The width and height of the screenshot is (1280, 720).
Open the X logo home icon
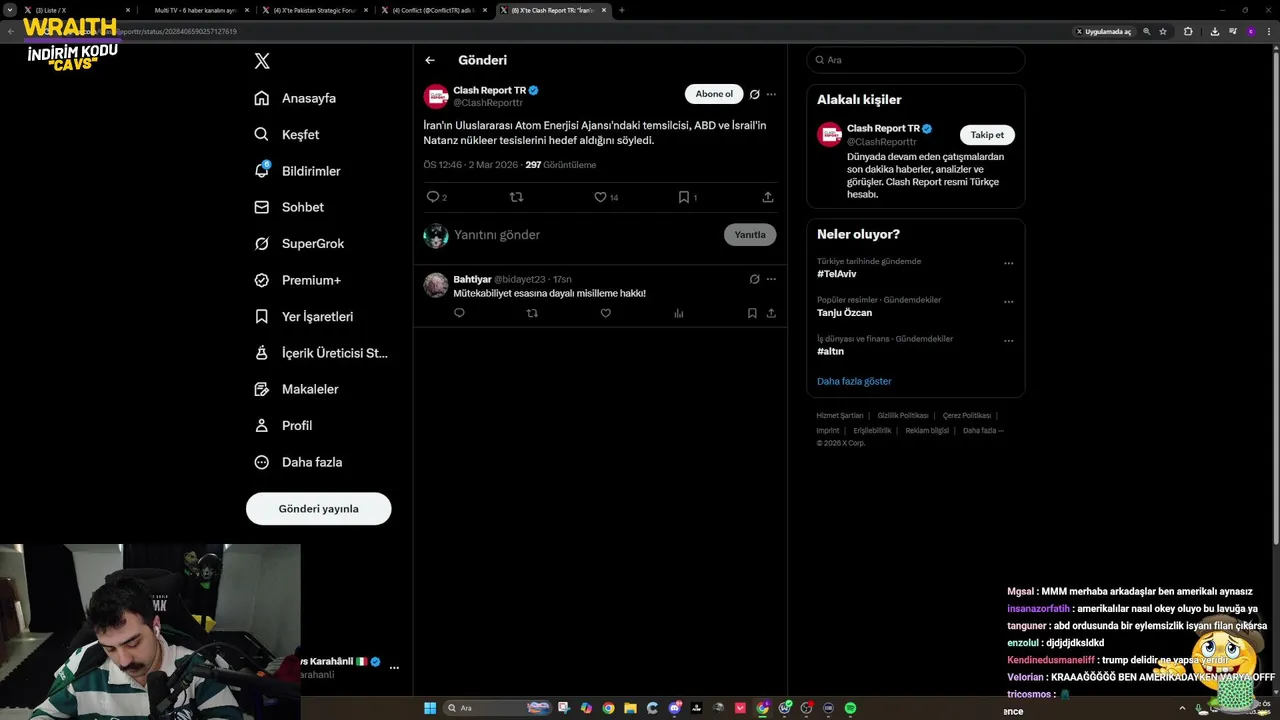coord(262,61)
